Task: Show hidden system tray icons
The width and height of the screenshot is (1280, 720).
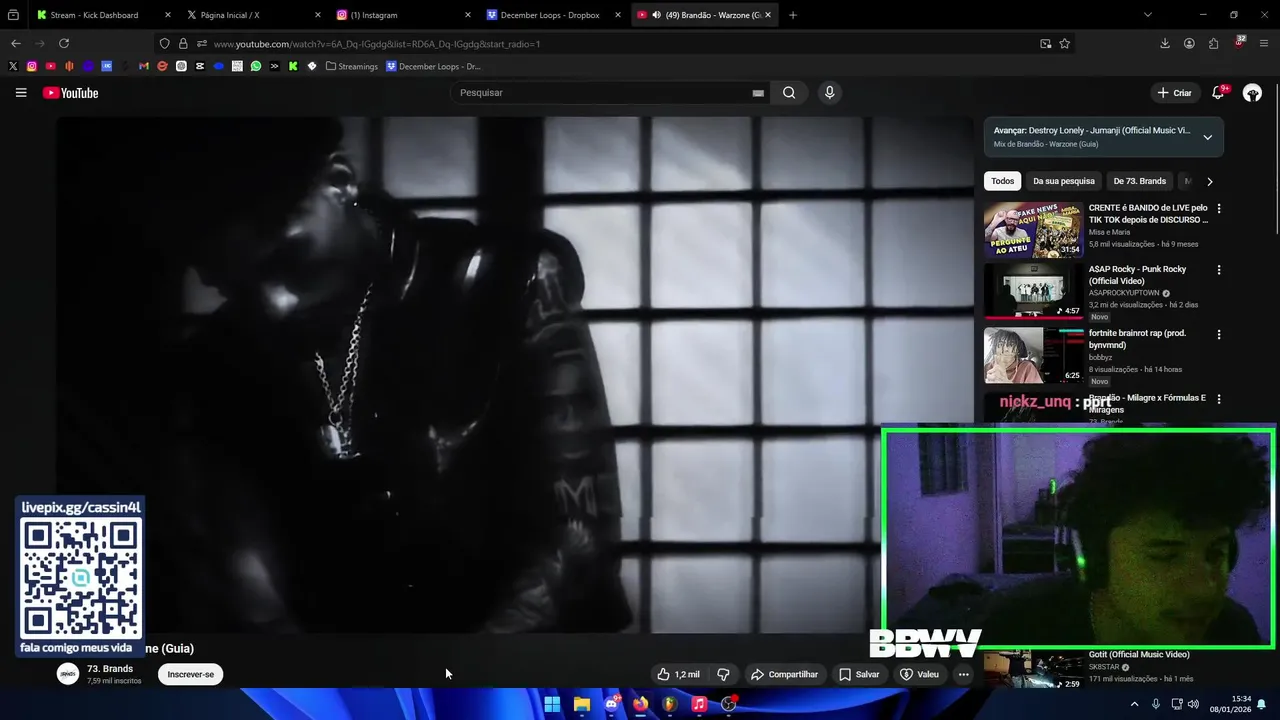Action: (x=1134, y=704)
